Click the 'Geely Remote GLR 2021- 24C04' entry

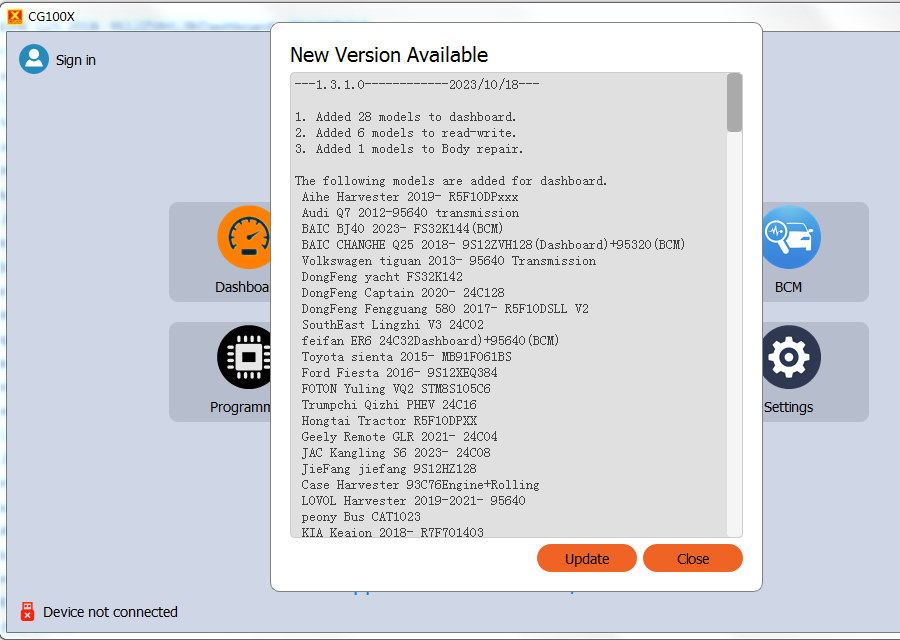tap(399, 439)
